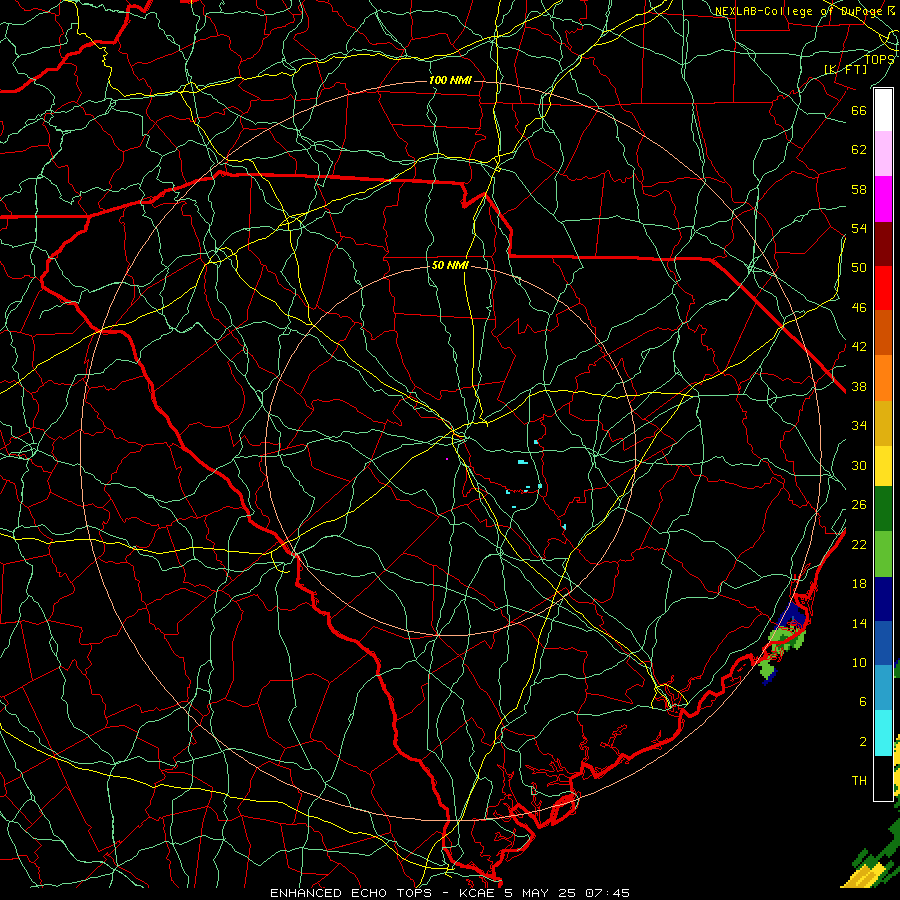This screenshot has height=900, width=900.
Task: Click the NEXLAB-College of DuPage text
Action: pyautogui.click(x=798, y=11)
